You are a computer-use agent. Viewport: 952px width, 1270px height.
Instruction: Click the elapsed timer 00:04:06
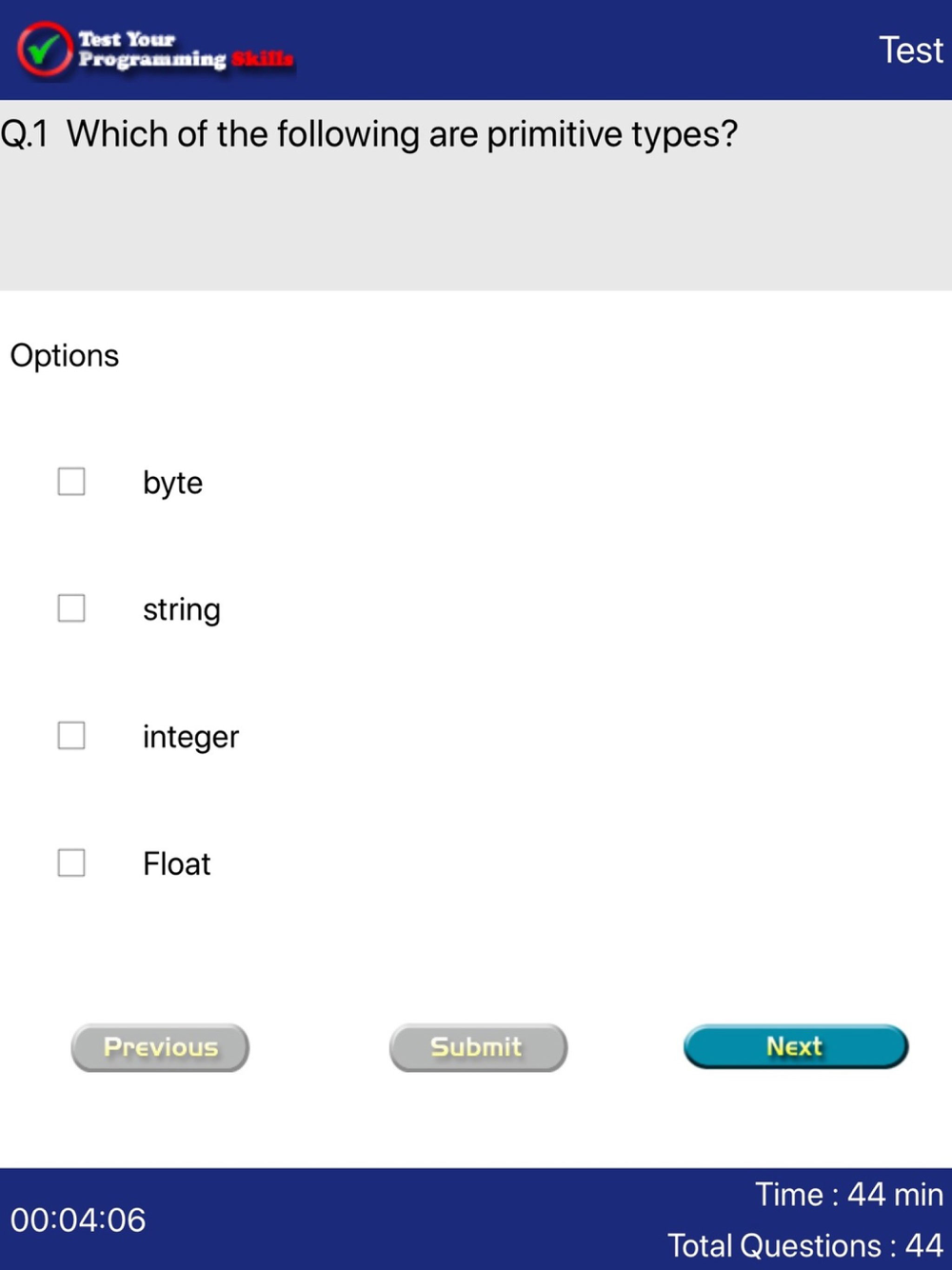tap(78, 1220)
